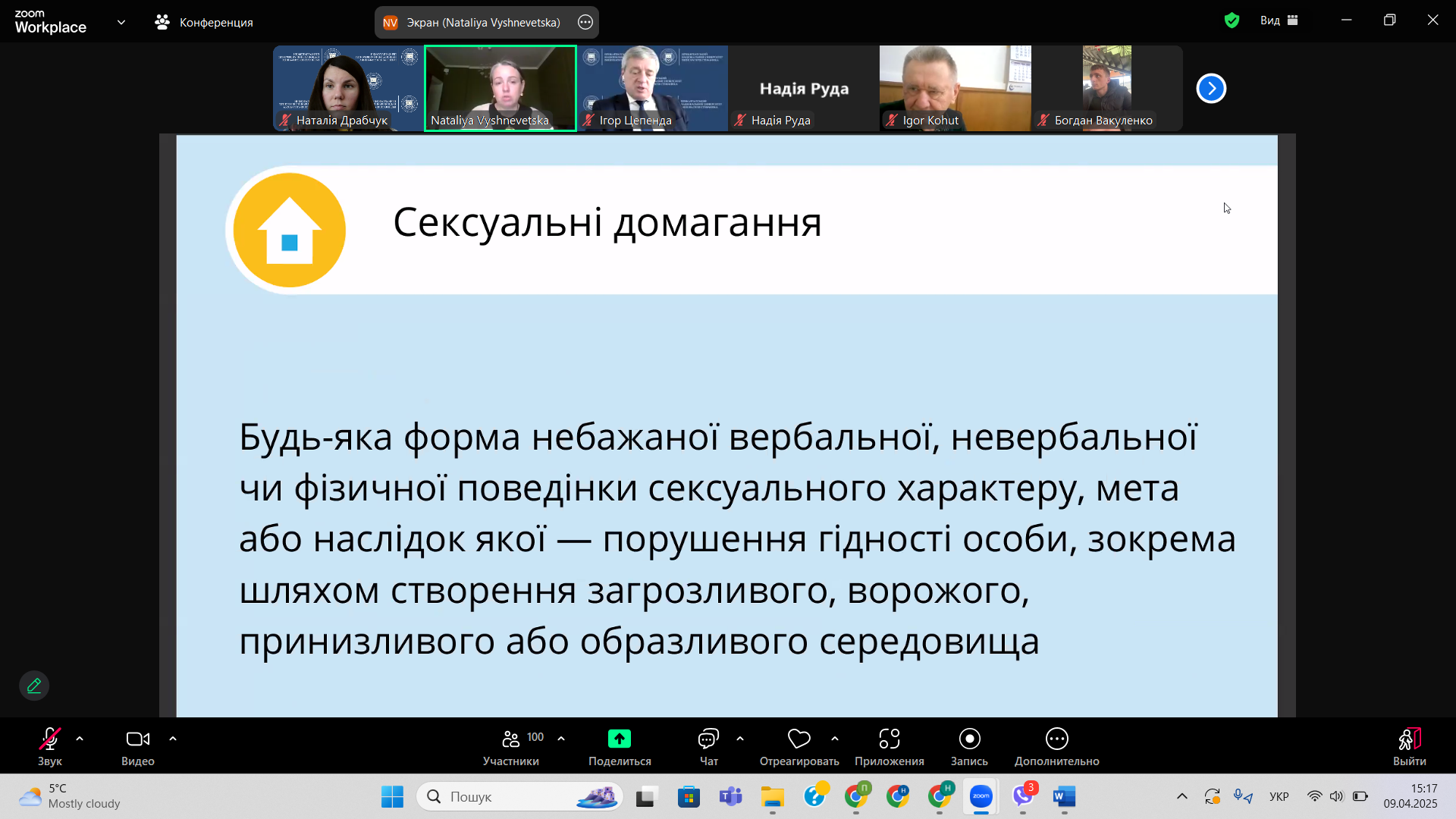Expand the video settings arrow
Screen dimensions: 1456x819
173,739
